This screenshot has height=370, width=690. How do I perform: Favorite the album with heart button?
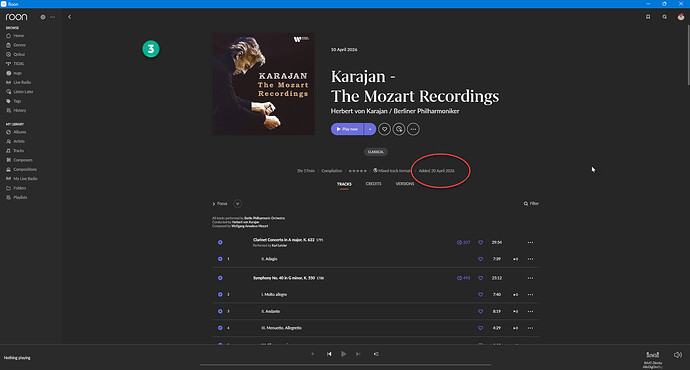[x=384, y=129]
